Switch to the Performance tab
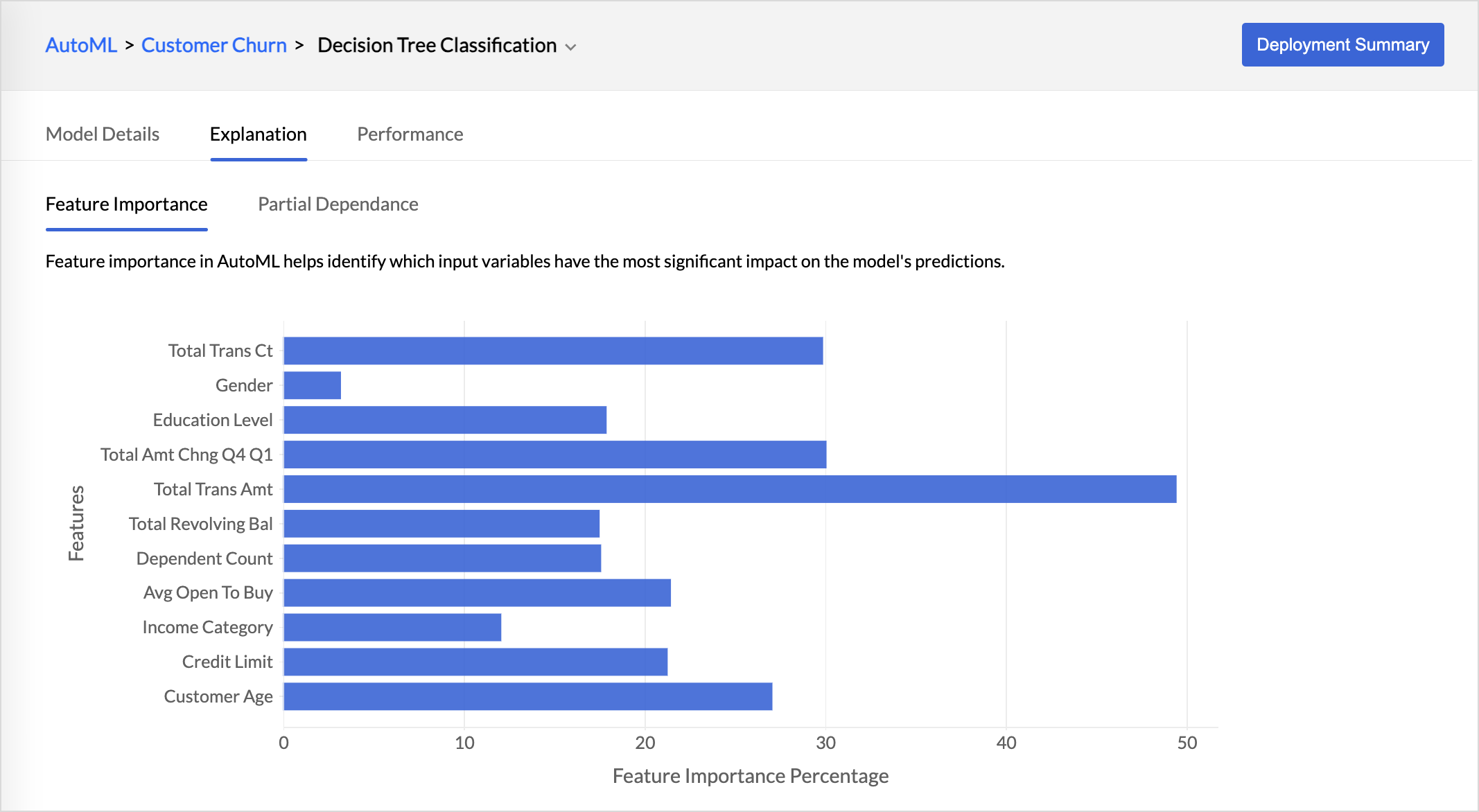The image size is (1479, 812). pos(410,134)
